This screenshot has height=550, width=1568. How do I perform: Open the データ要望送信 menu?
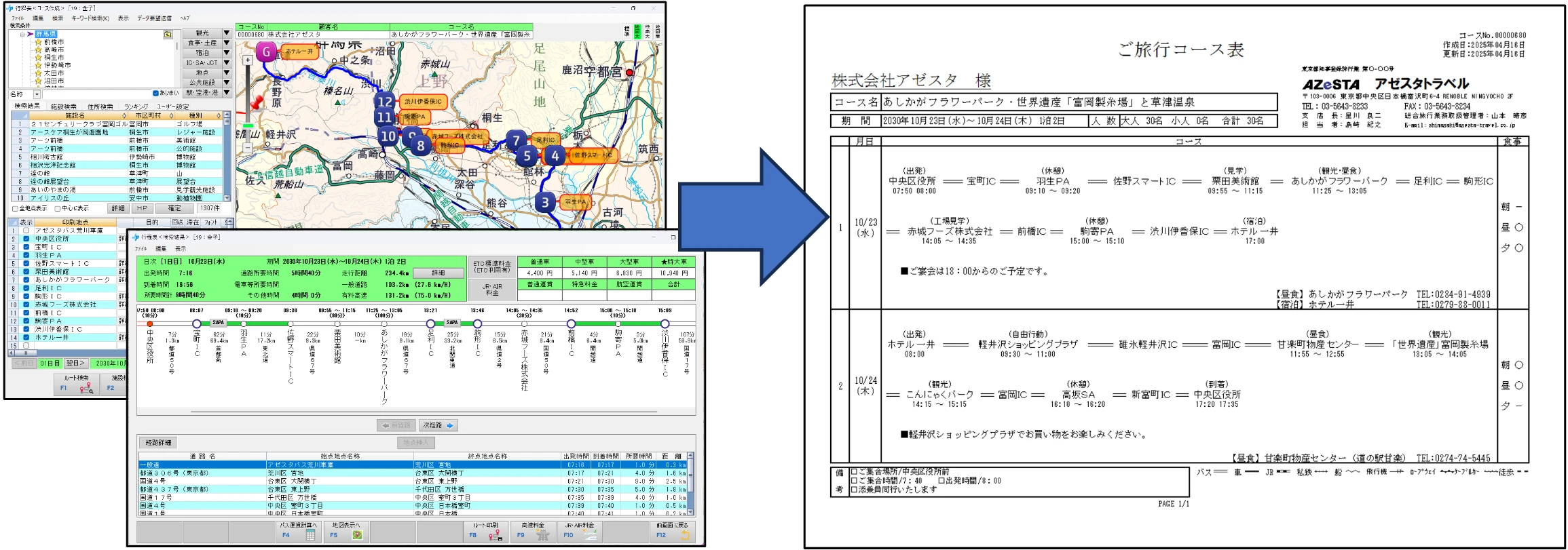[x=154, y=18]
